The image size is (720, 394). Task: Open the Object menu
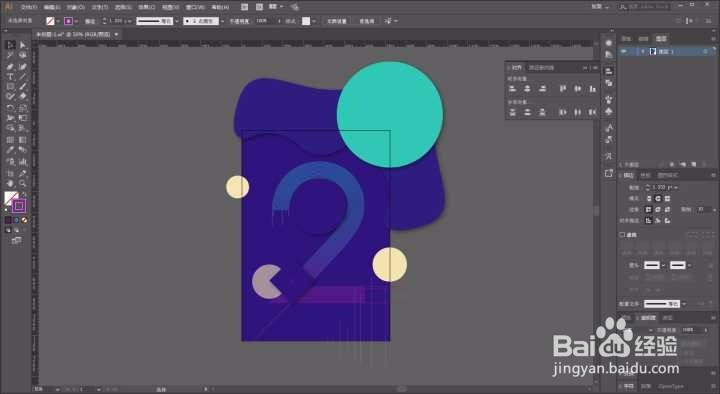coord(76,7)
